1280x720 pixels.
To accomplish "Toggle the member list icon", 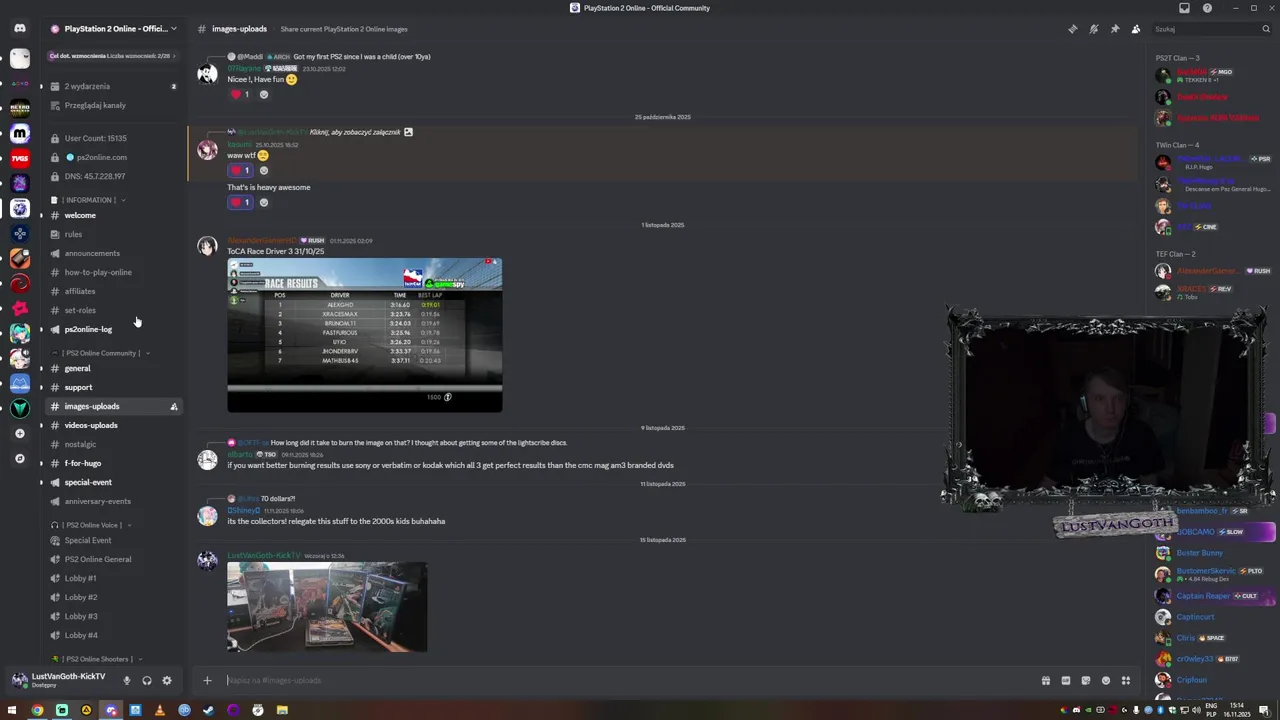I will [x=1136, y=29].
